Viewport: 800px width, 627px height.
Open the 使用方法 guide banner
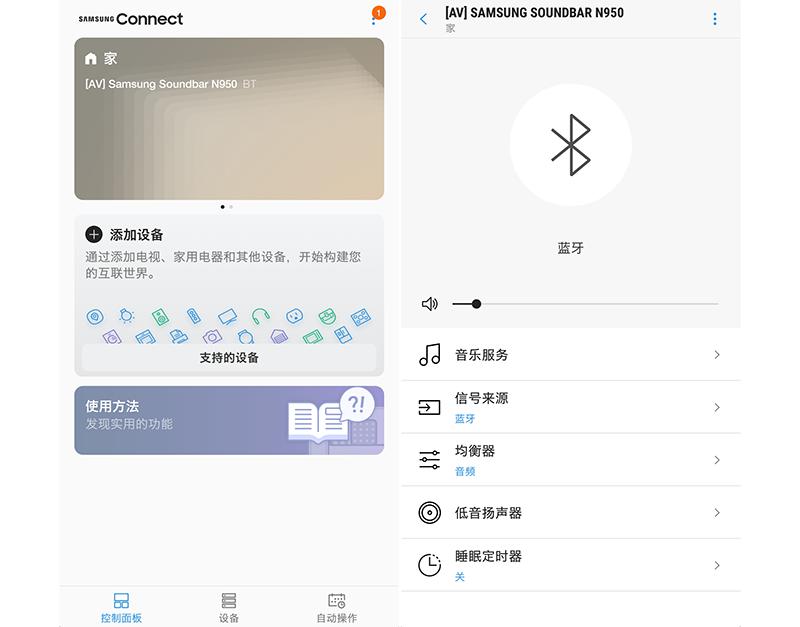(x=229, y=420)
